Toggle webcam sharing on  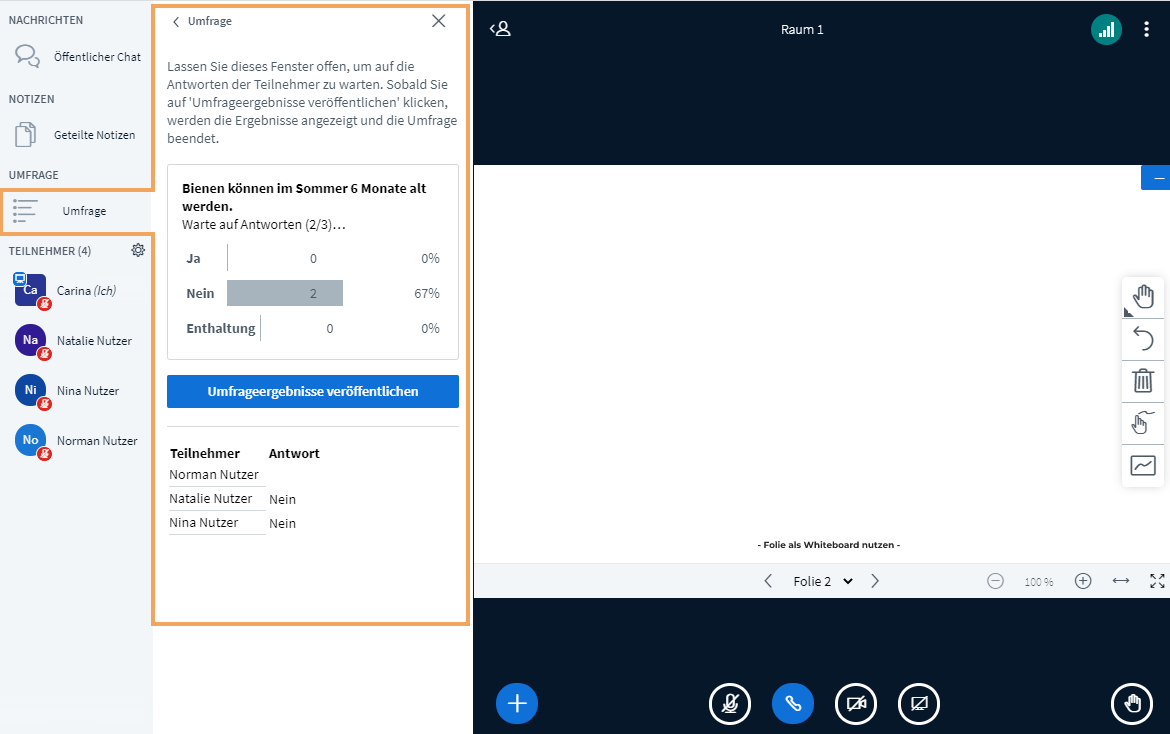tap(856, 703)
